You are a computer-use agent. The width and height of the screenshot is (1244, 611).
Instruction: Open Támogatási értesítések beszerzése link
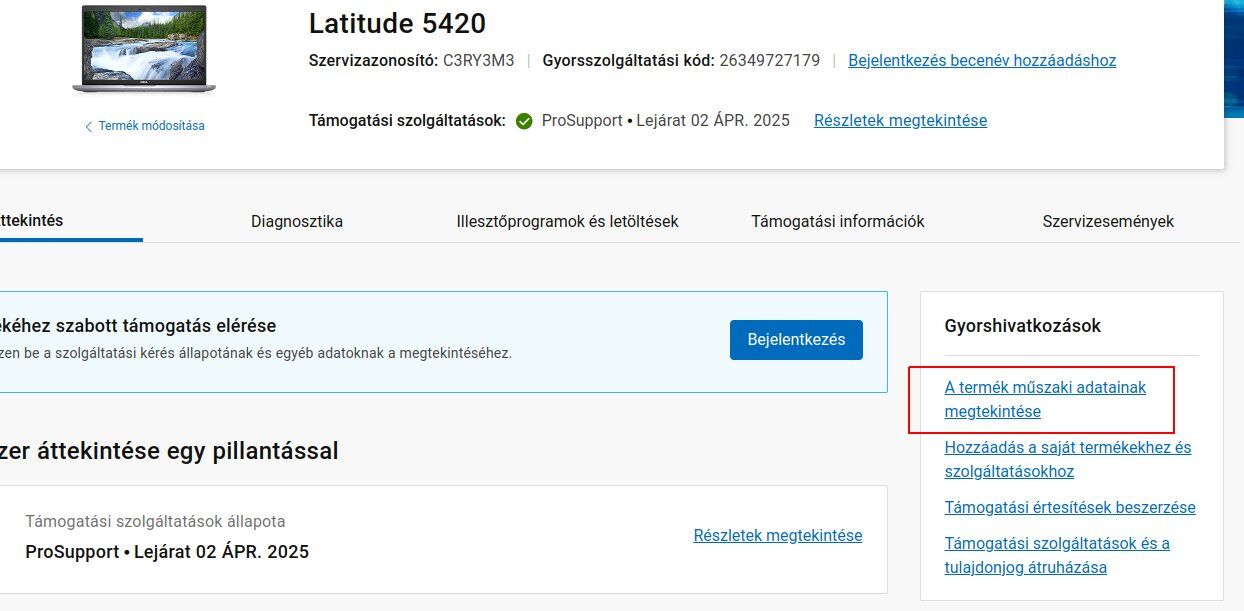click(x=1070, y=507)
